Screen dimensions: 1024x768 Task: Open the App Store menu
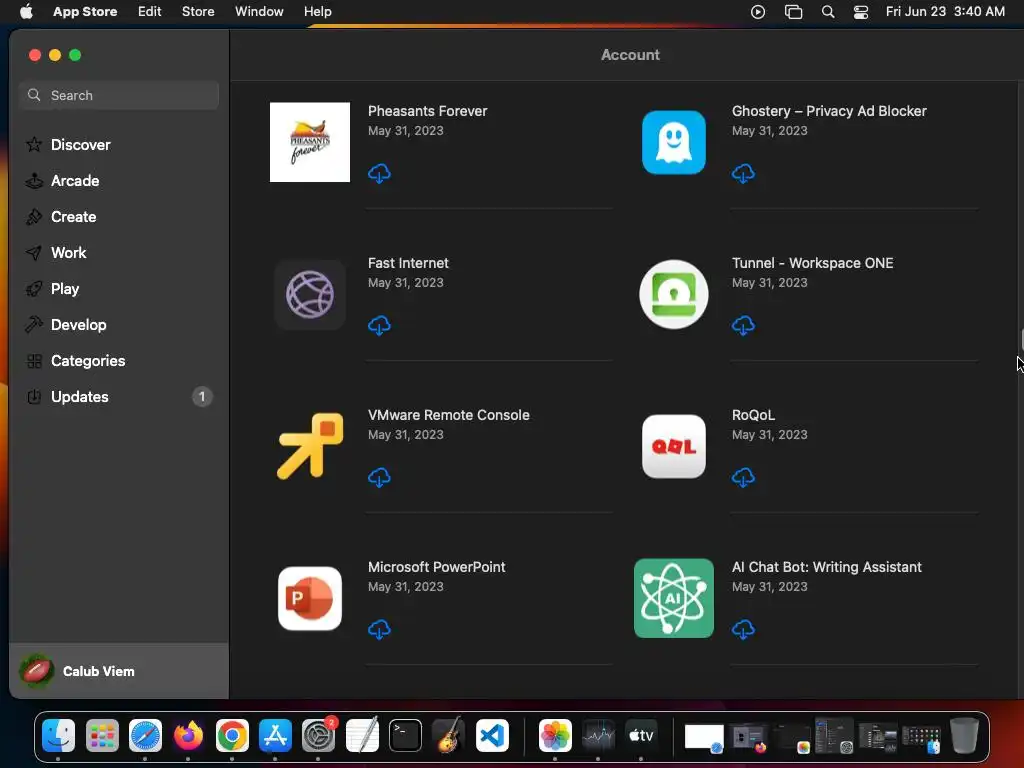pos(85,12)
